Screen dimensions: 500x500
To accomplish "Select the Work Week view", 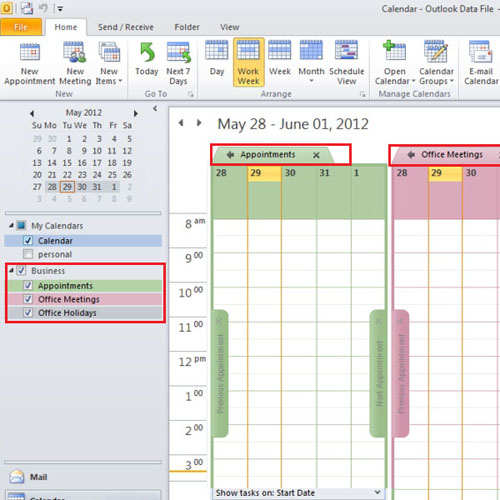I will click(248, 62).
